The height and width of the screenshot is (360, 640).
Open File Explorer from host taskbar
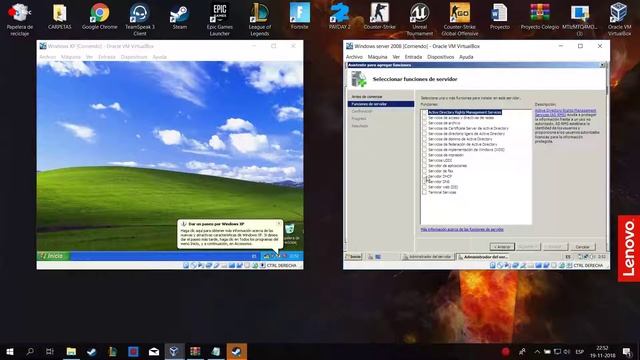pos(71,351)
